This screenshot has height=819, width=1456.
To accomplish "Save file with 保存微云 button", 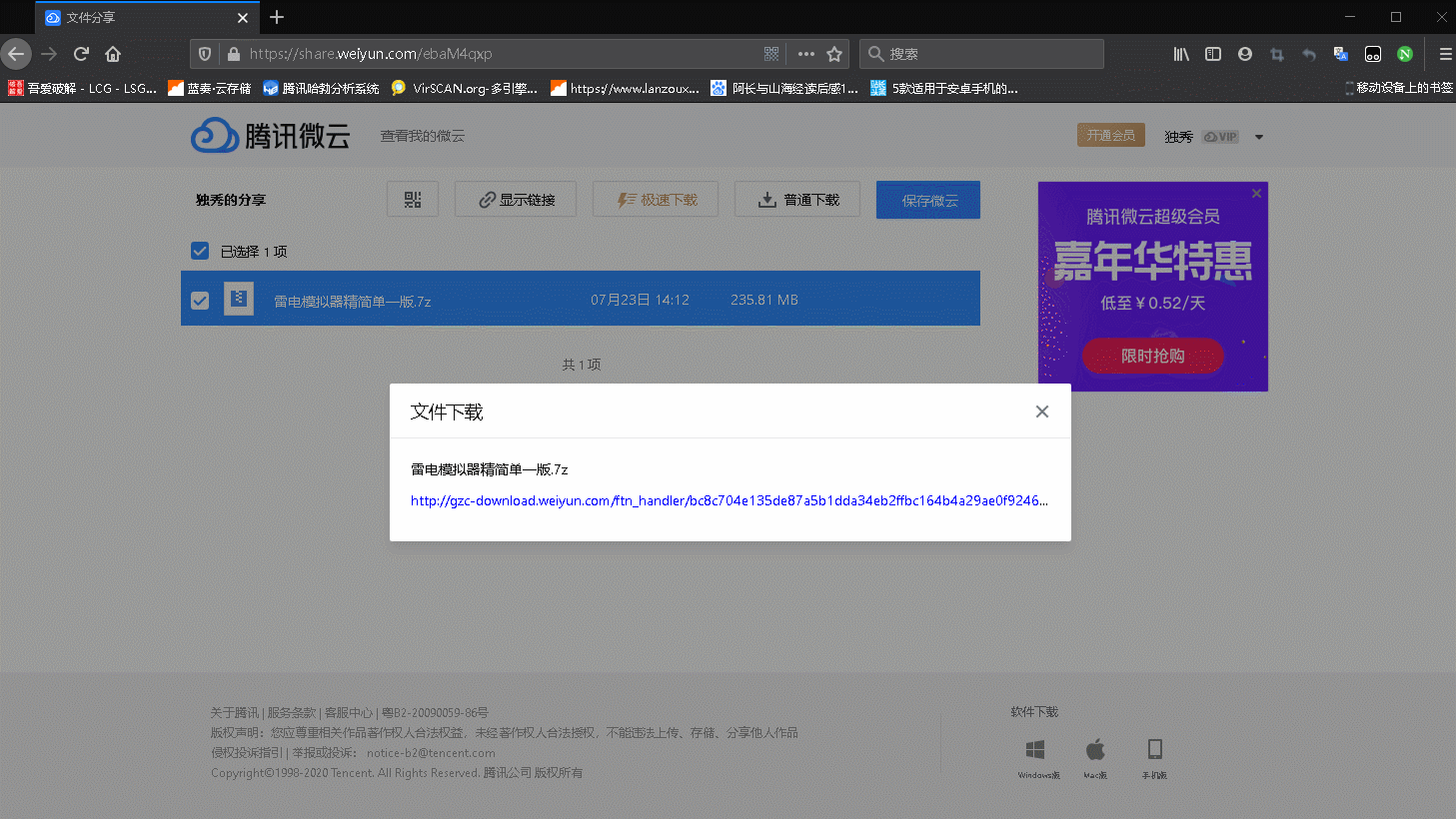I will pyautogui.click(x=928, y=200).
